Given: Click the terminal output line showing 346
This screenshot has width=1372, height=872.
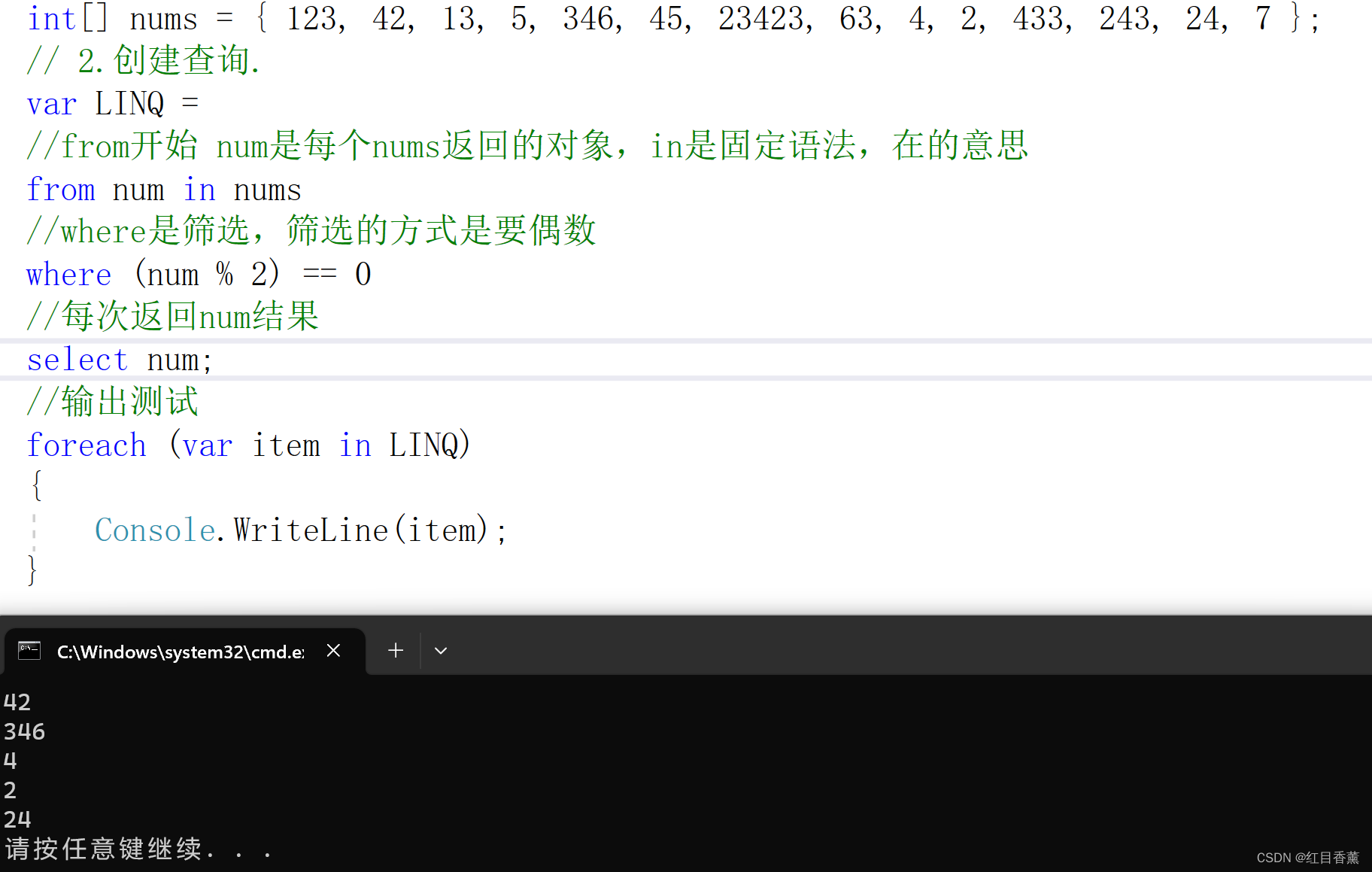Looking at the screenshot, I should pyautogui.click(x=23, y=731).
